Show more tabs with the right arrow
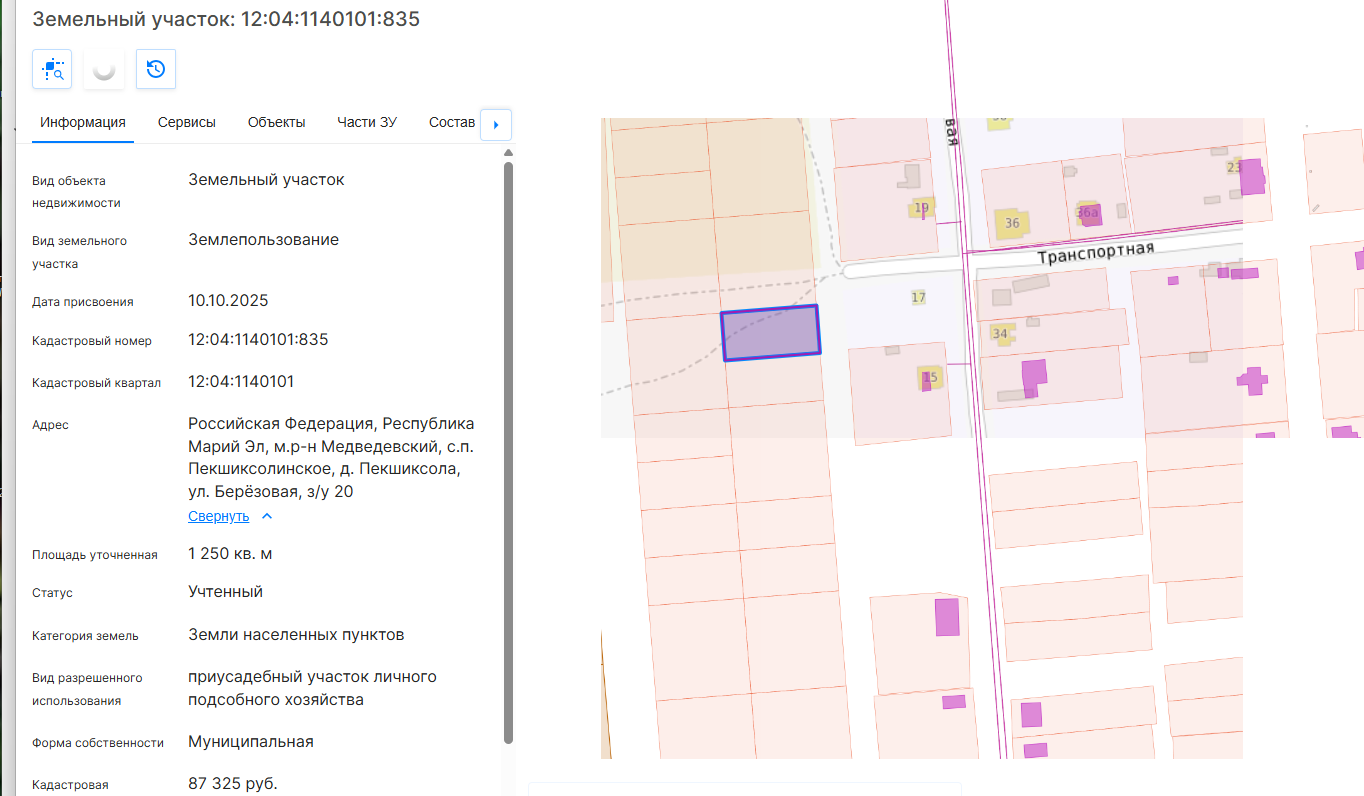 496,125
